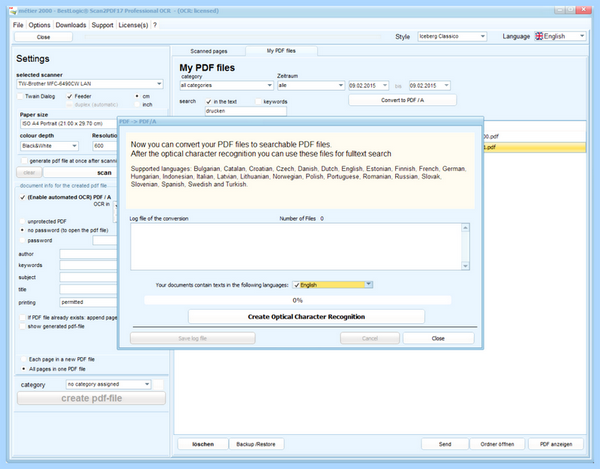Click the Save log file button
The image size is (600, 469).
pos(192,339)
